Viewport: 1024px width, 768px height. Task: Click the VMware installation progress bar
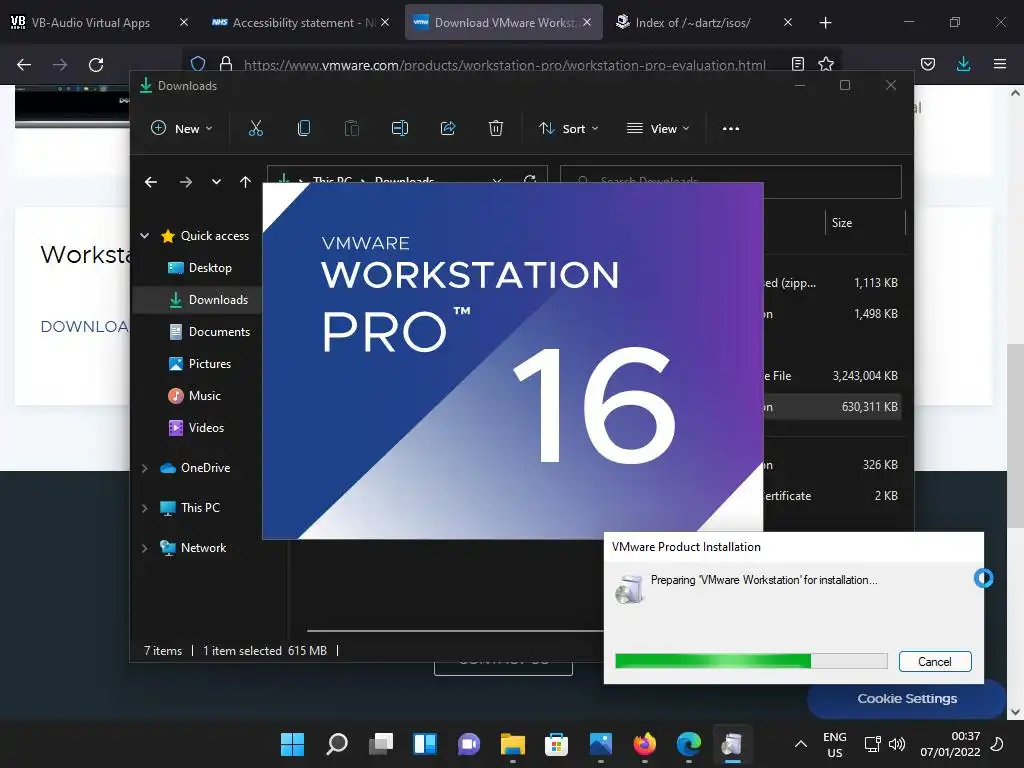pyautogui.click(x=751, y=661)
